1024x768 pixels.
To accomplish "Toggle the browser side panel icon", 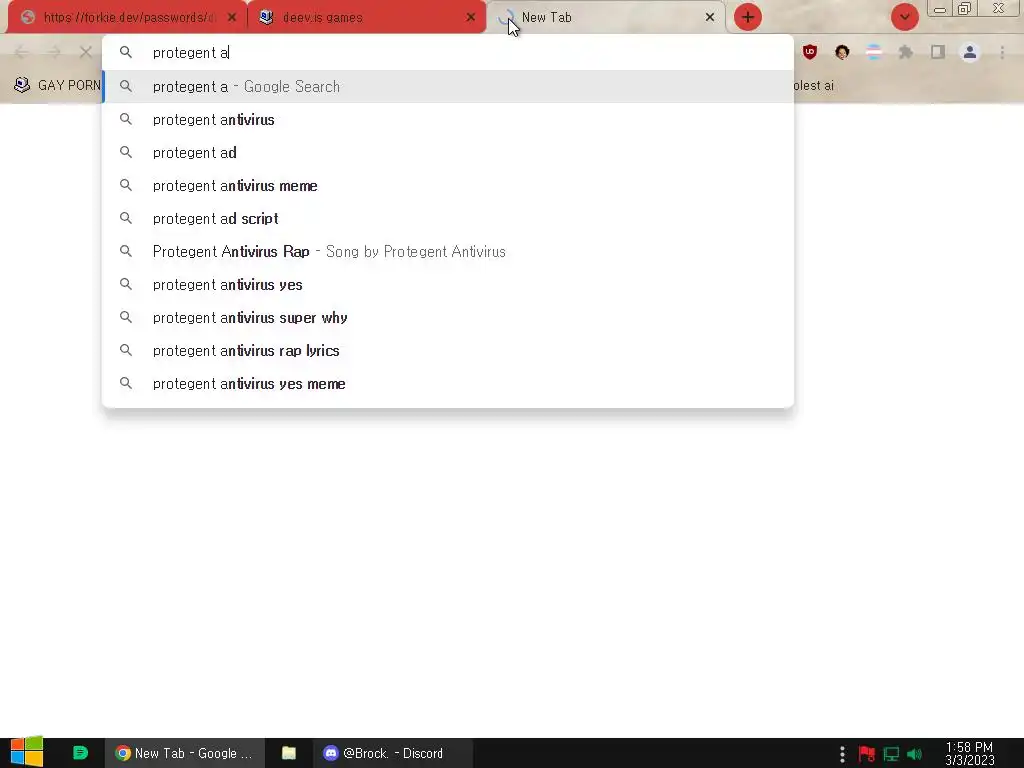I will [x=938, y=52].
